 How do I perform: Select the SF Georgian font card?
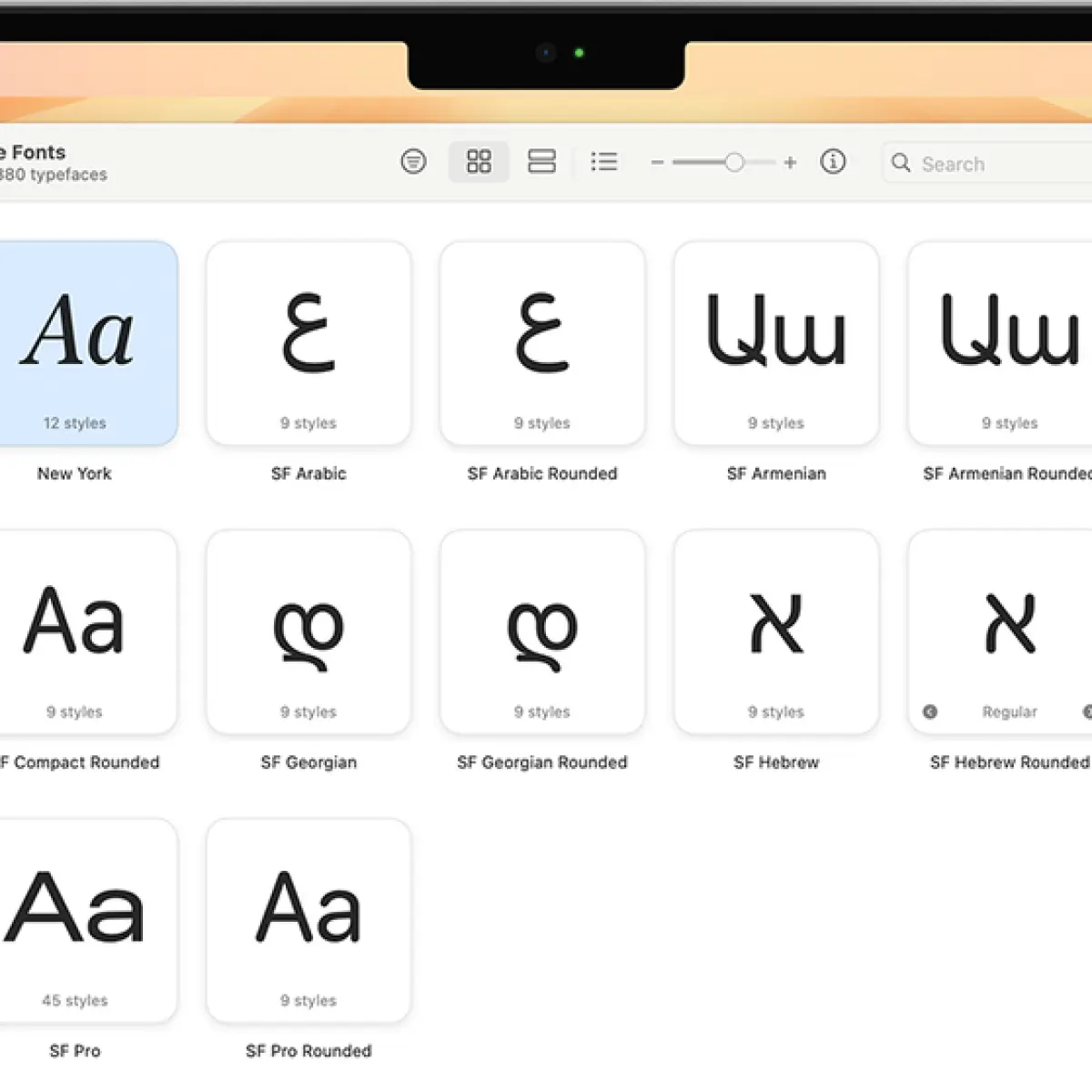pos(308,632)
